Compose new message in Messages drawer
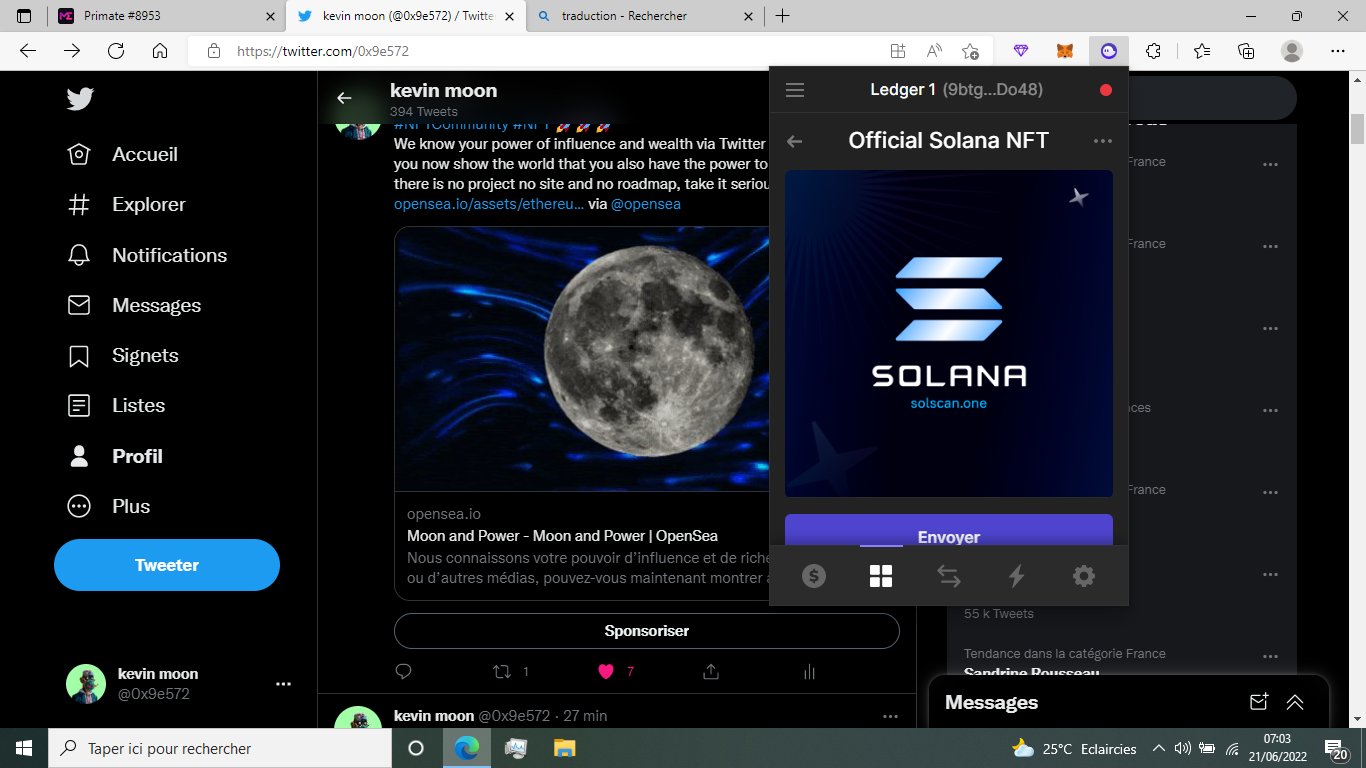Image resolution: width=1366 pixels, height=768 pixels. 1259,702
